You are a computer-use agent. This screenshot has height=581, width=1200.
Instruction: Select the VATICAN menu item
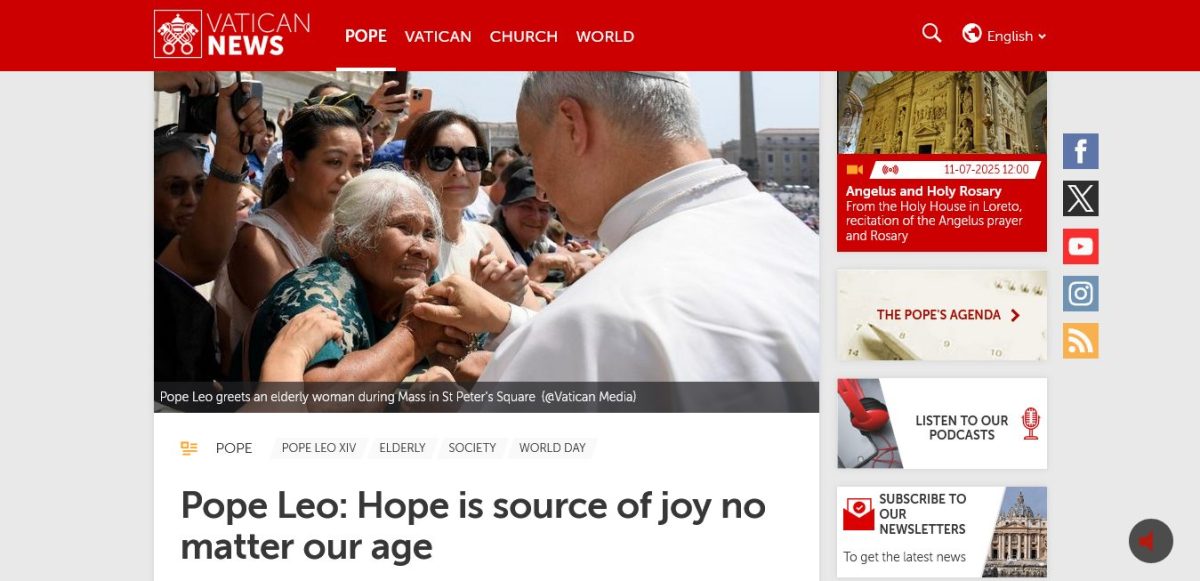438,36
